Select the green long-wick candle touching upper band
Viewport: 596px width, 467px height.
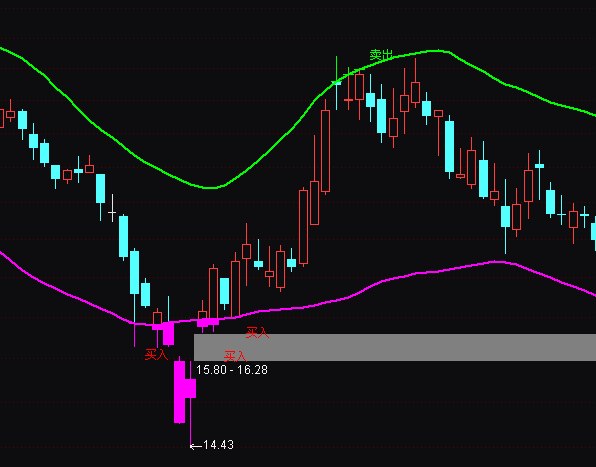click(x=336, y=82)
